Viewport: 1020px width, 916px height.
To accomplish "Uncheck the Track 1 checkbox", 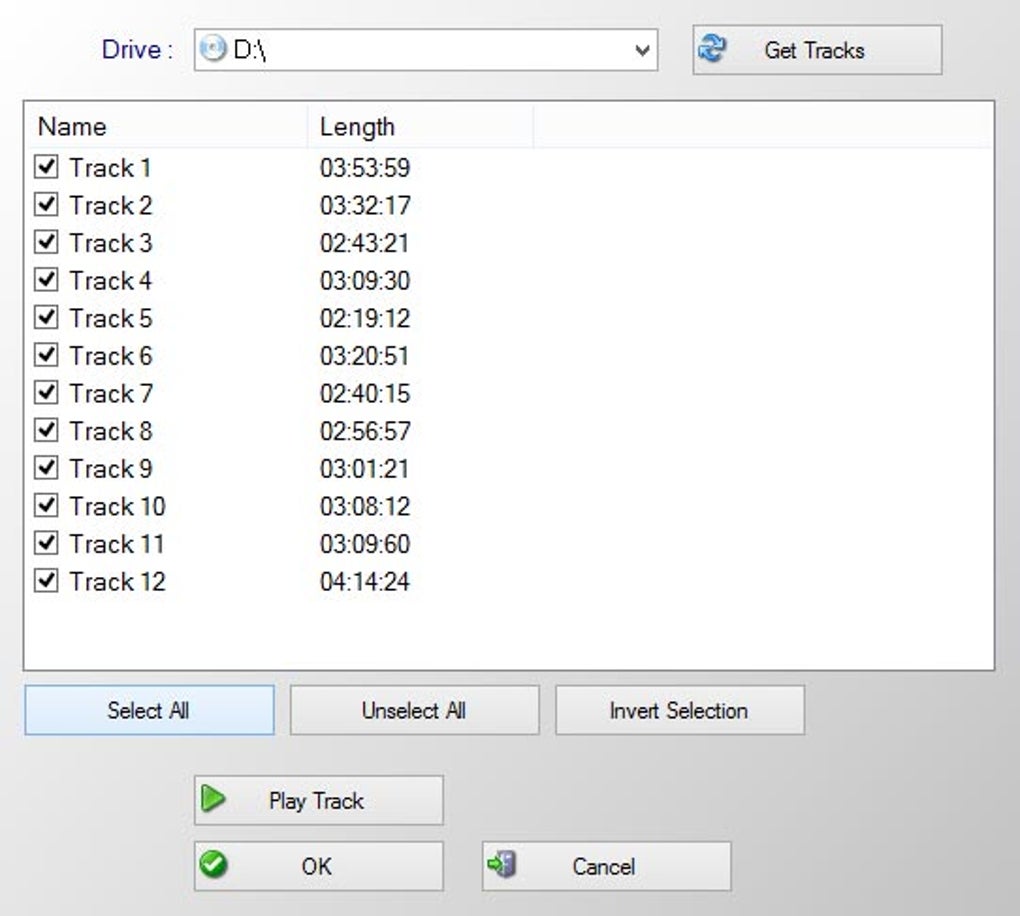I will (x=46, y=167).
